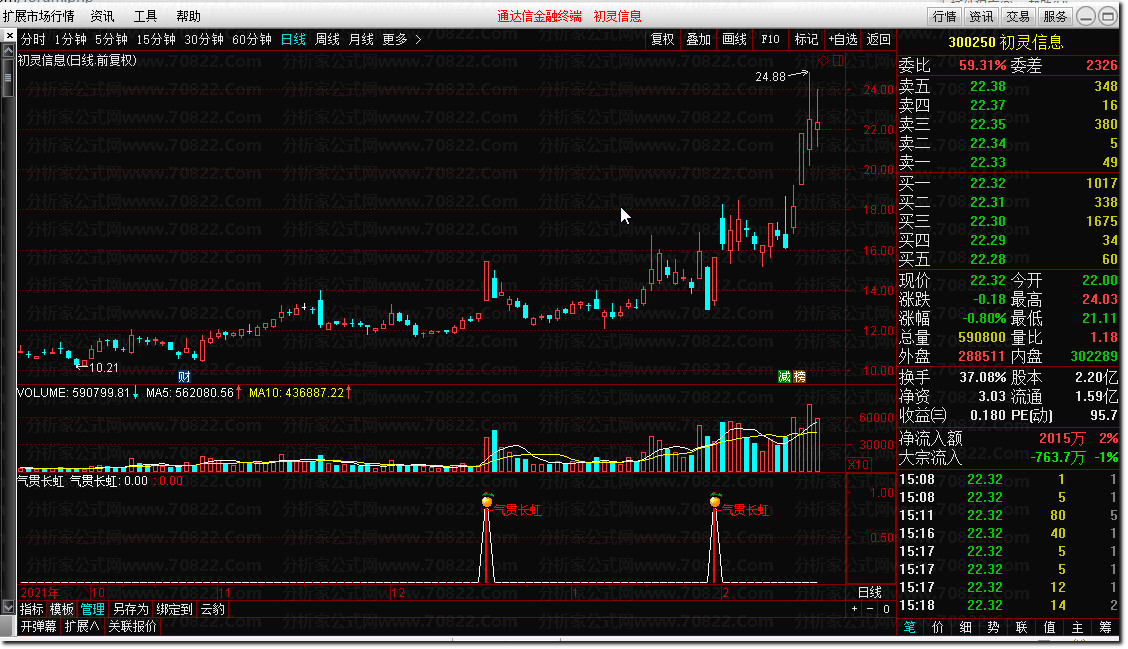Select the 细 detail tab
1128x649 pixels.
(965, 627)
